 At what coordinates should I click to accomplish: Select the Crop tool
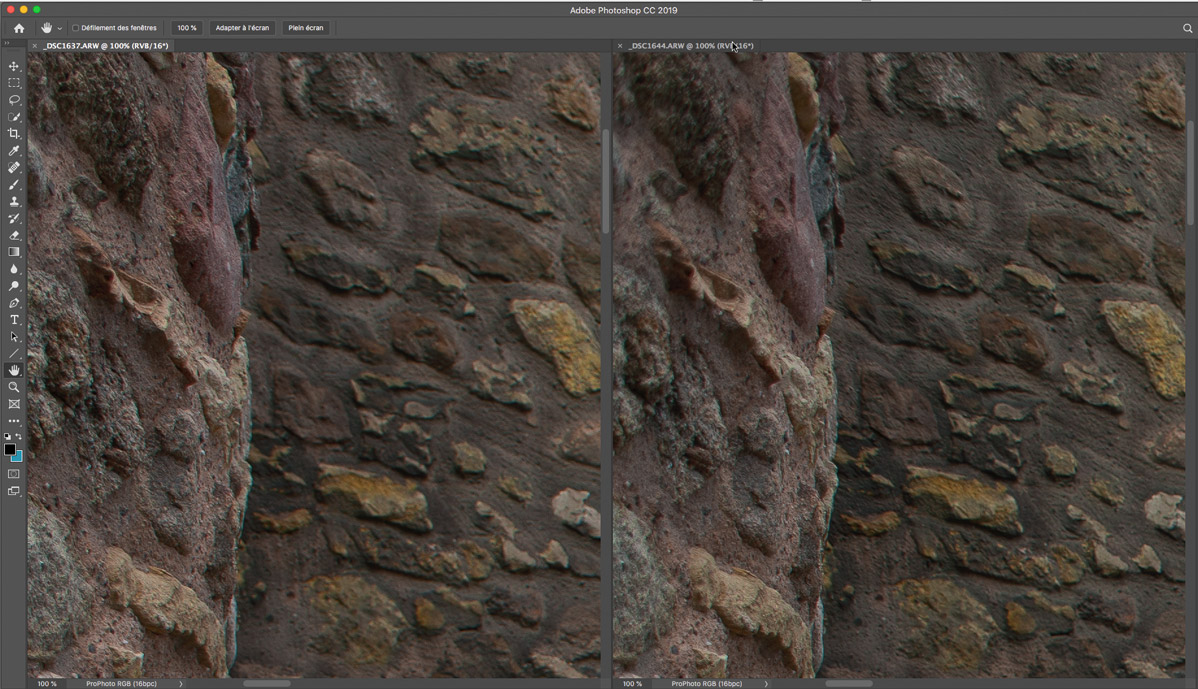(14, 134)
